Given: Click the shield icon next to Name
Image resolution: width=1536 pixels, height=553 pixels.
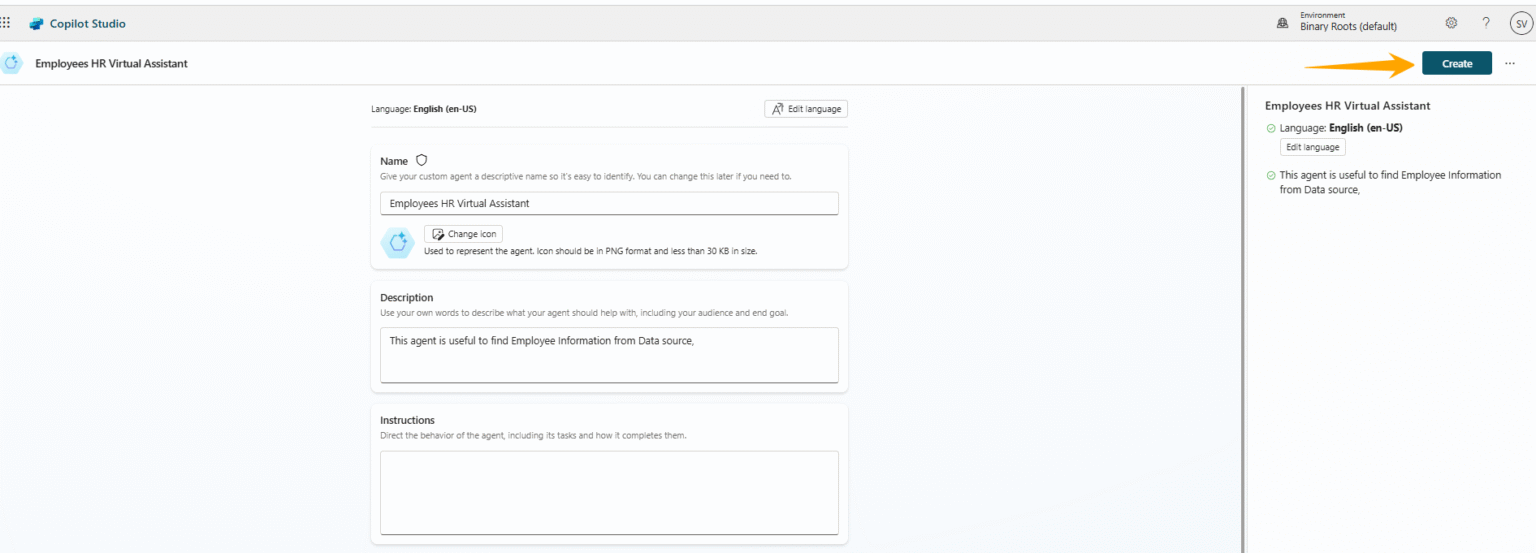Looking at the screenshot, I should (x=422, y=160).
